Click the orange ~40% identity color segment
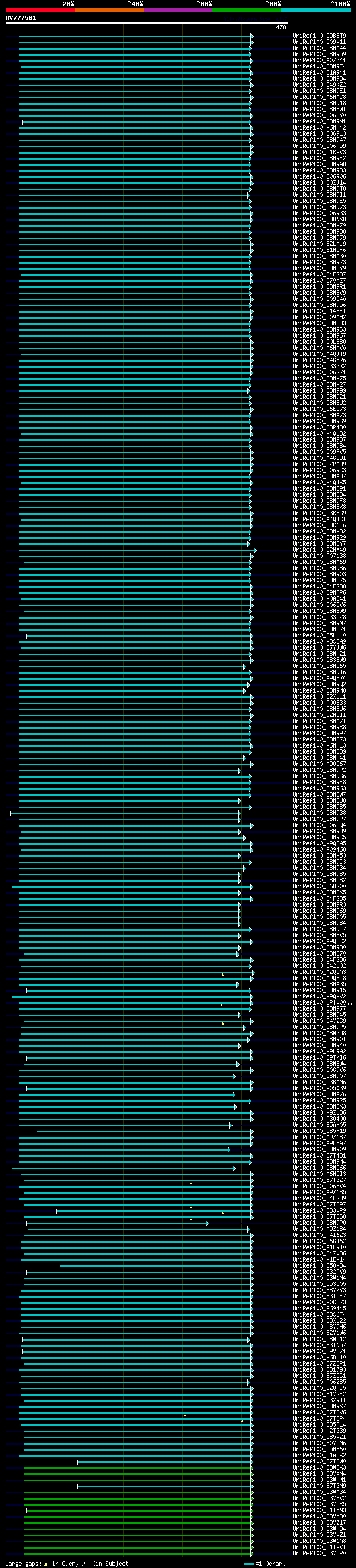 coord(109,10)
